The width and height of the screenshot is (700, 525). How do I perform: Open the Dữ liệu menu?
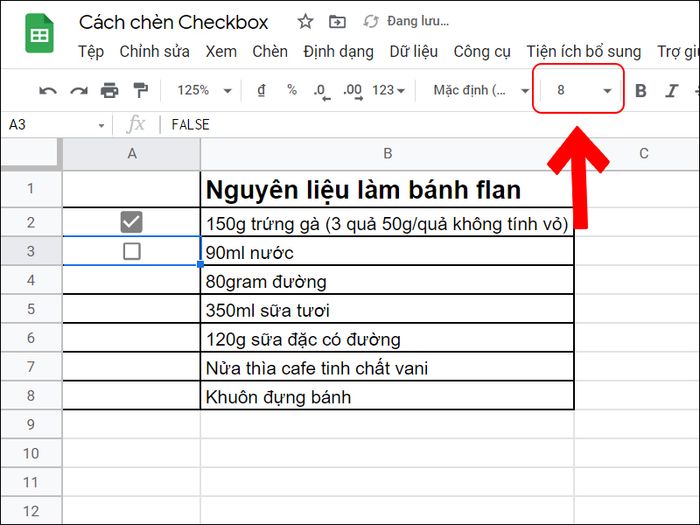click(x=413, y=52)
